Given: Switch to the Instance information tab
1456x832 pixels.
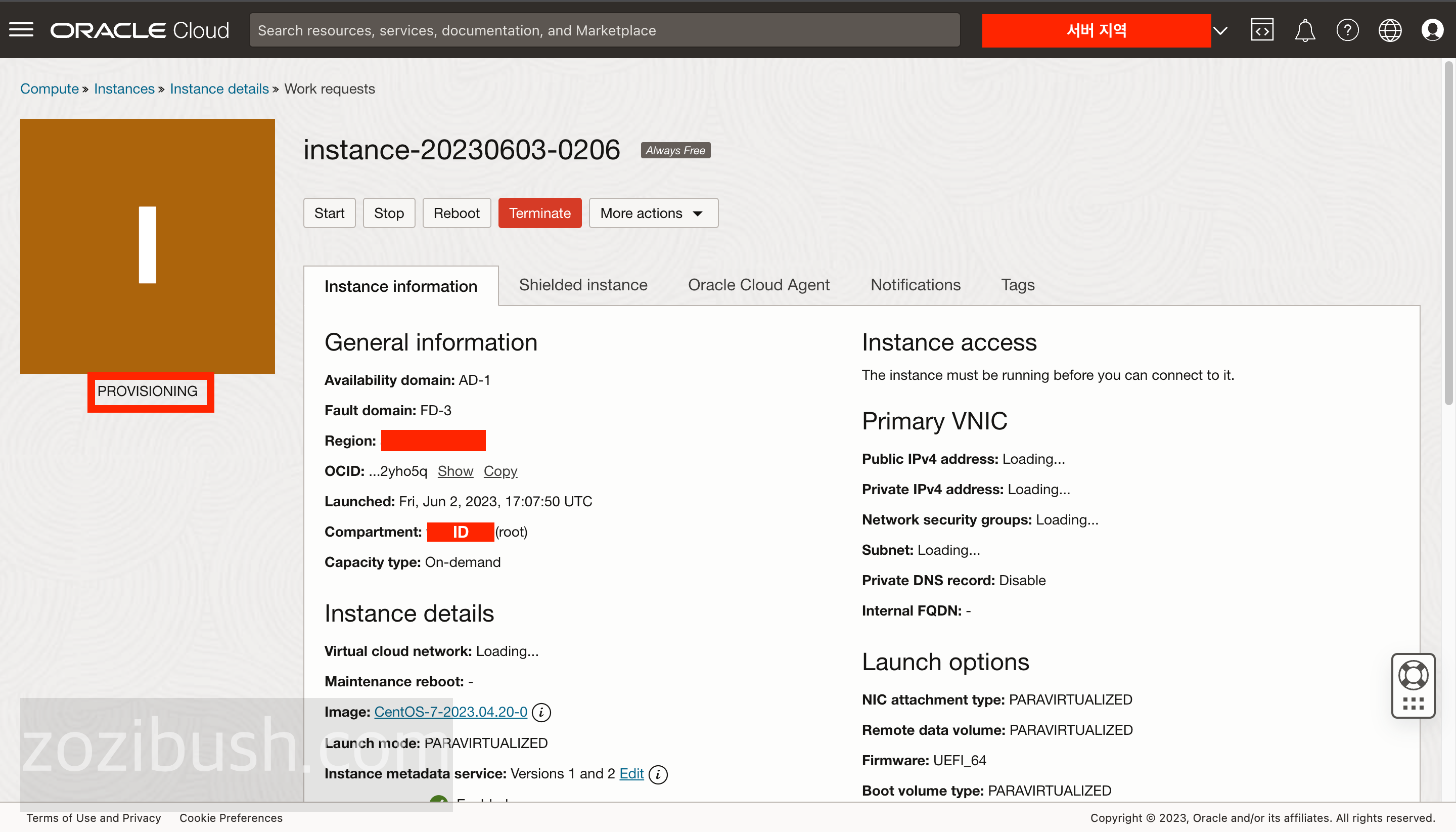Looking at the screenshot, I should (x=401, y=286).
